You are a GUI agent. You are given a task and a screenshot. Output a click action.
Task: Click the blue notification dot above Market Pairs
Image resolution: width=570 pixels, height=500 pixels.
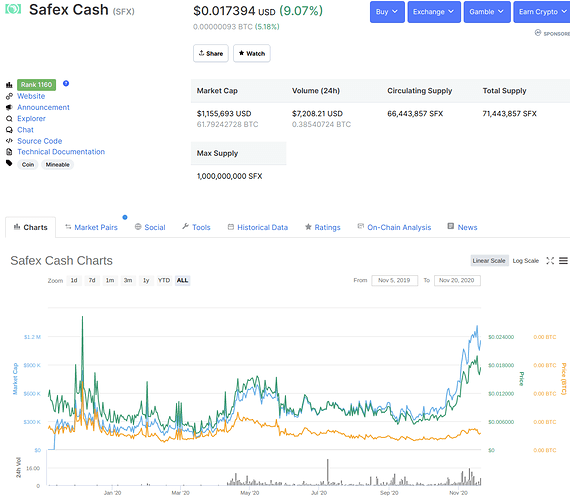(x=125, y=217)
